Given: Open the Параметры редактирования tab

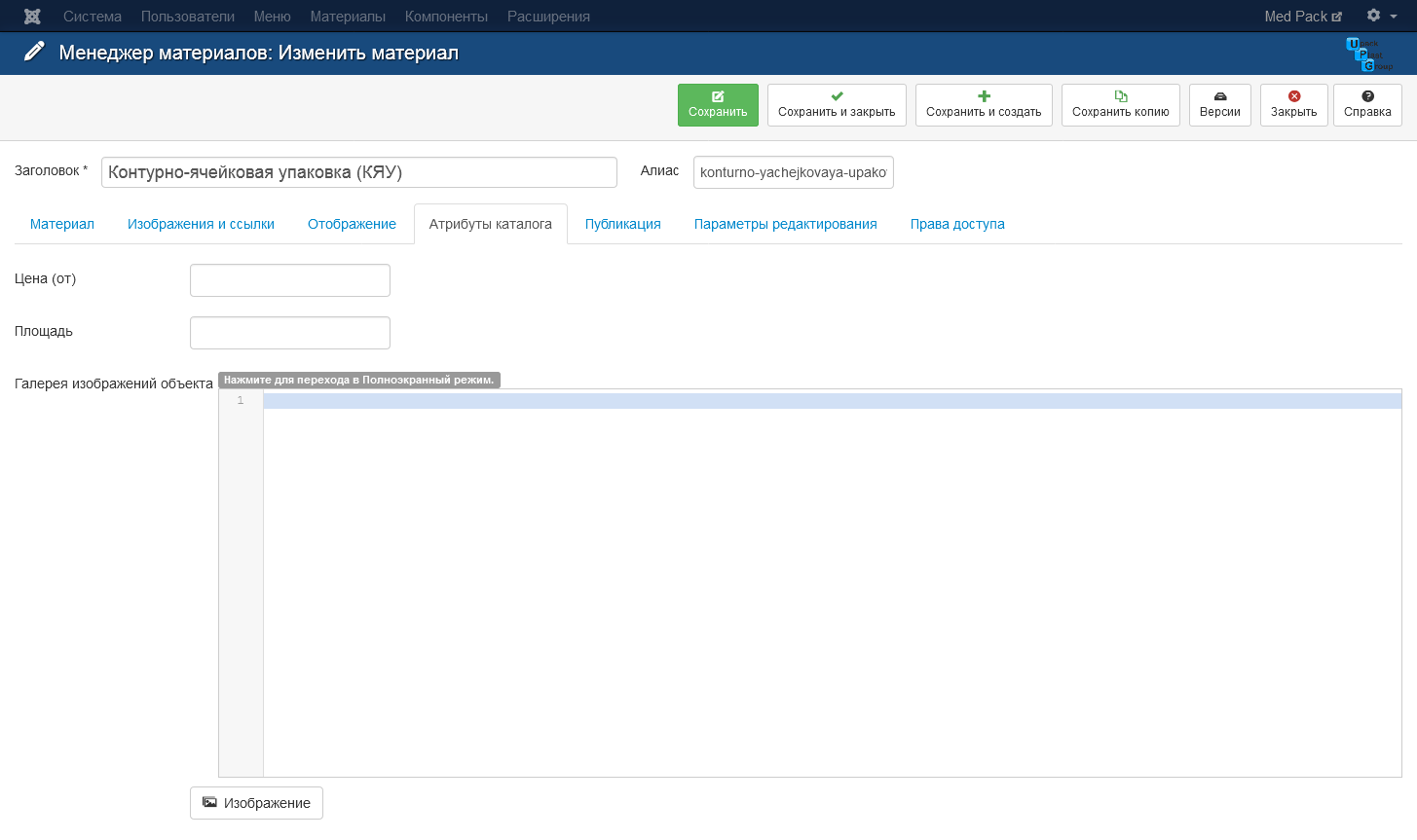Looking at the screenshot, I should pos(786,224).
